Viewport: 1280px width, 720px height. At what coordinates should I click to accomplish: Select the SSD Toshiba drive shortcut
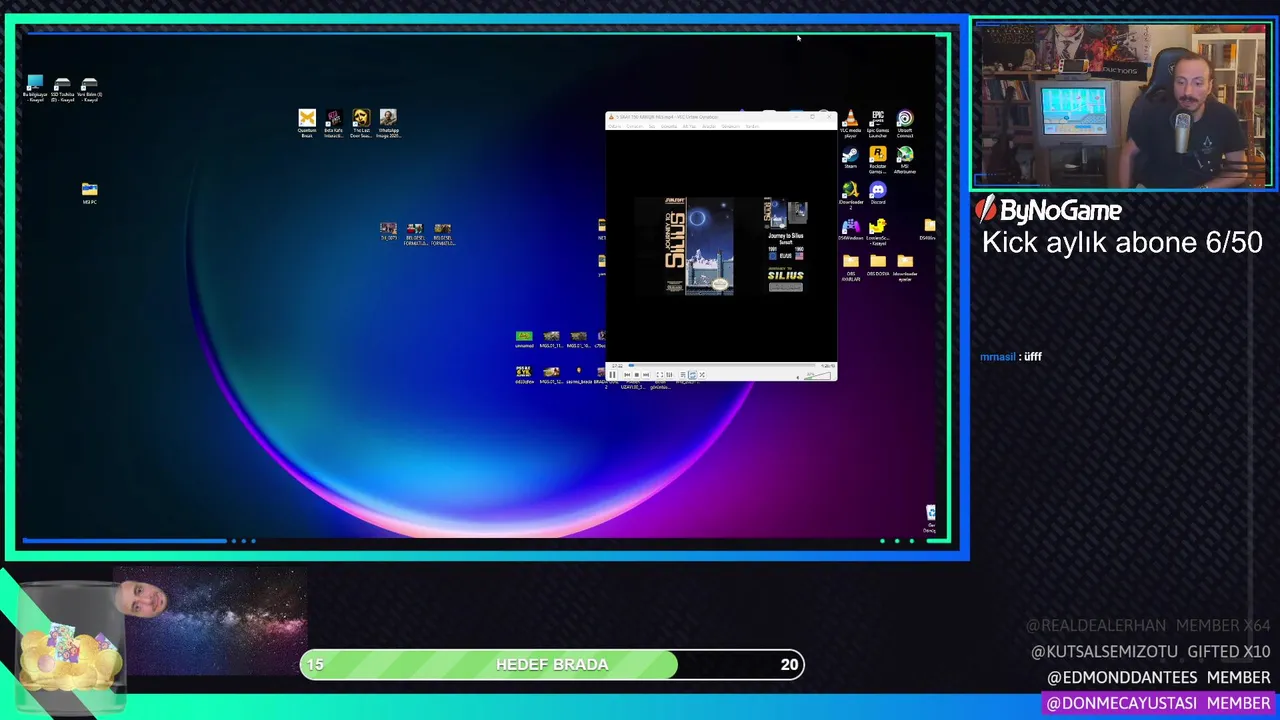[62, 89]
